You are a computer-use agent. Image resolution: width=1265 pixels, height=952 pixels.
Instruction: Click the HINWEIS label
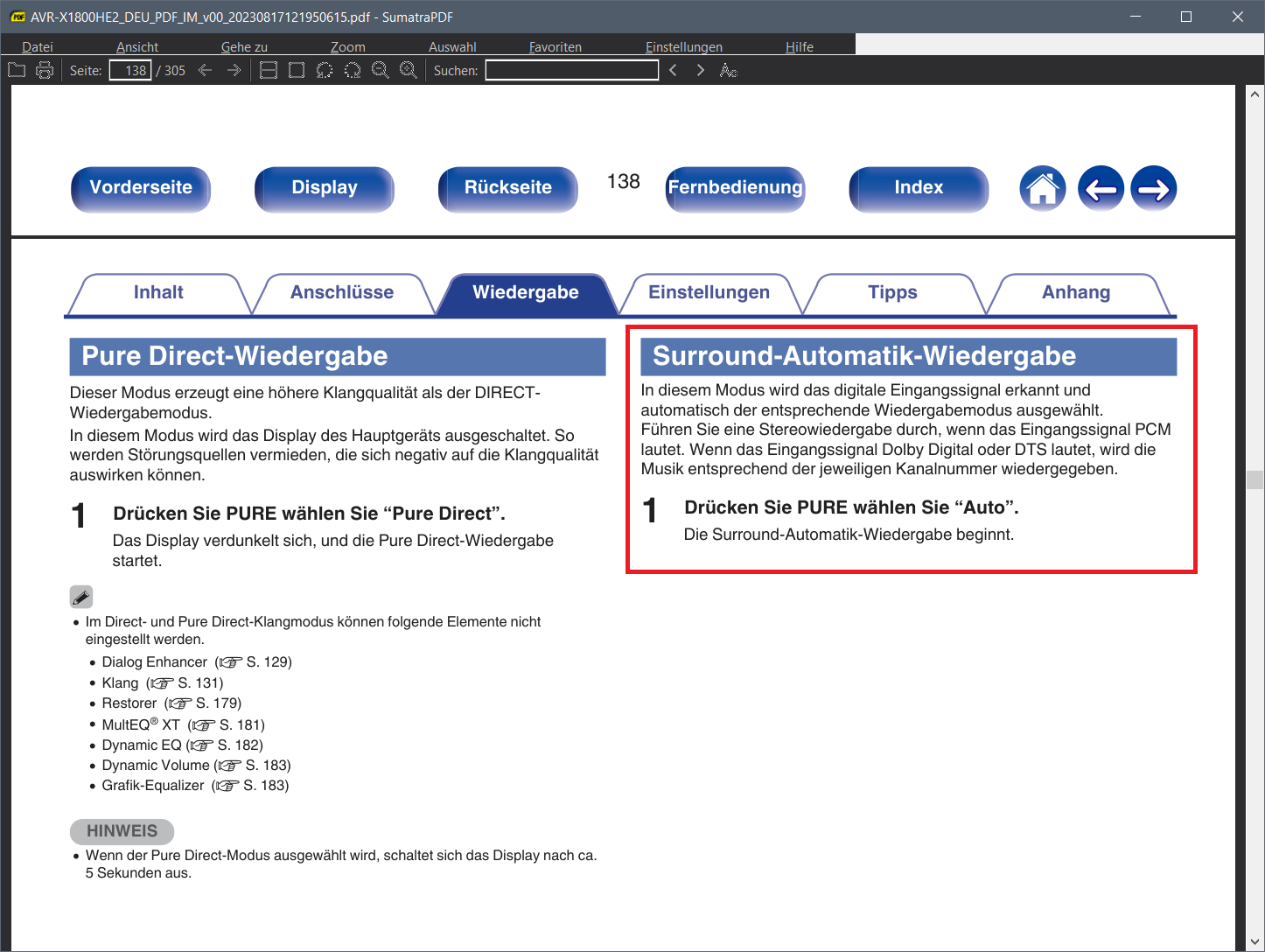[x=122, y=831]
